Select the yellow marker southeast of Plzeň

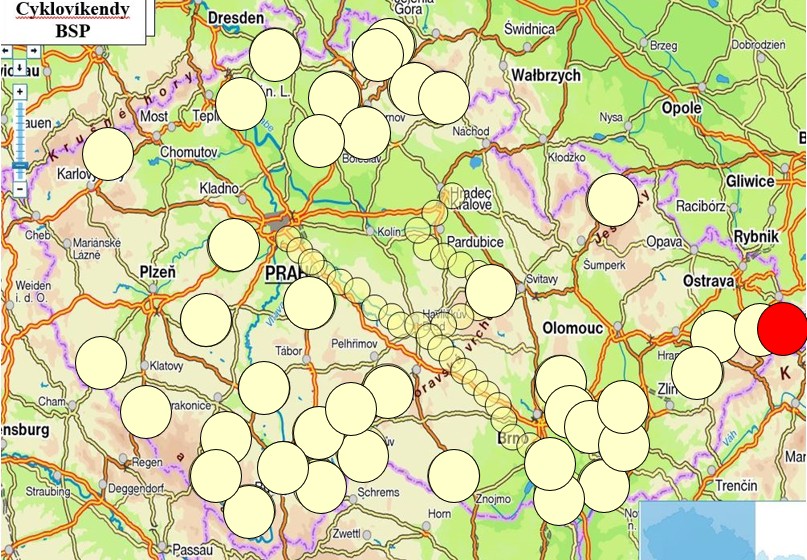(206, 319)
